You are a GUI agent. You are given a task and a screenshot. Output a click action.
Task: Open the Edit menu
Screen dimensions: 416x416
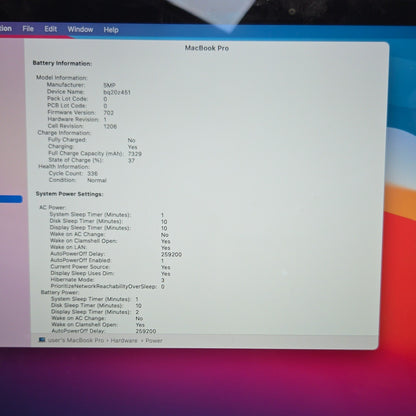(51, 29)
